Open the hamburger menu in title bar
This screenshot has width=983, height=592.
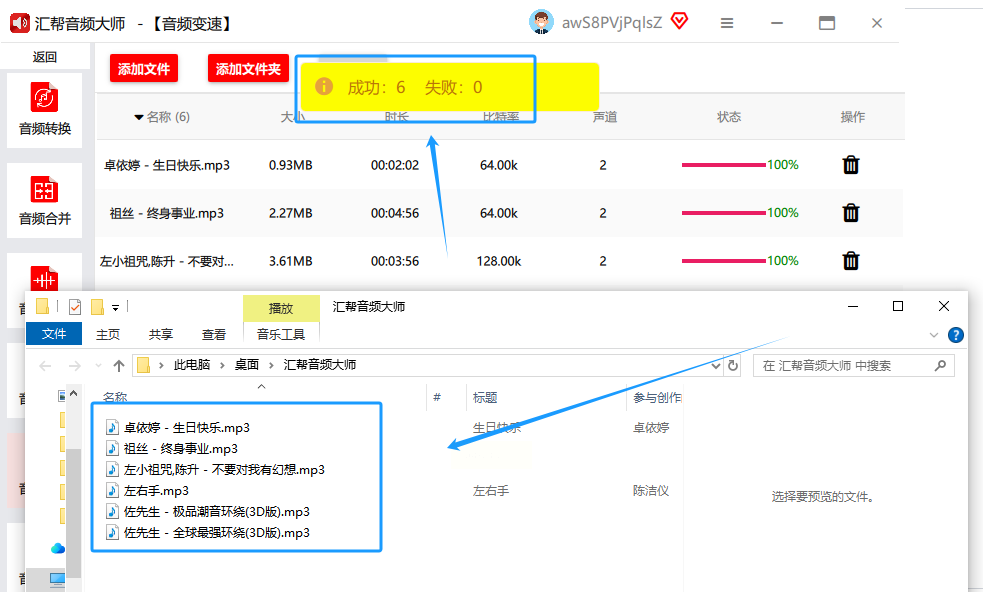point(727,23)
